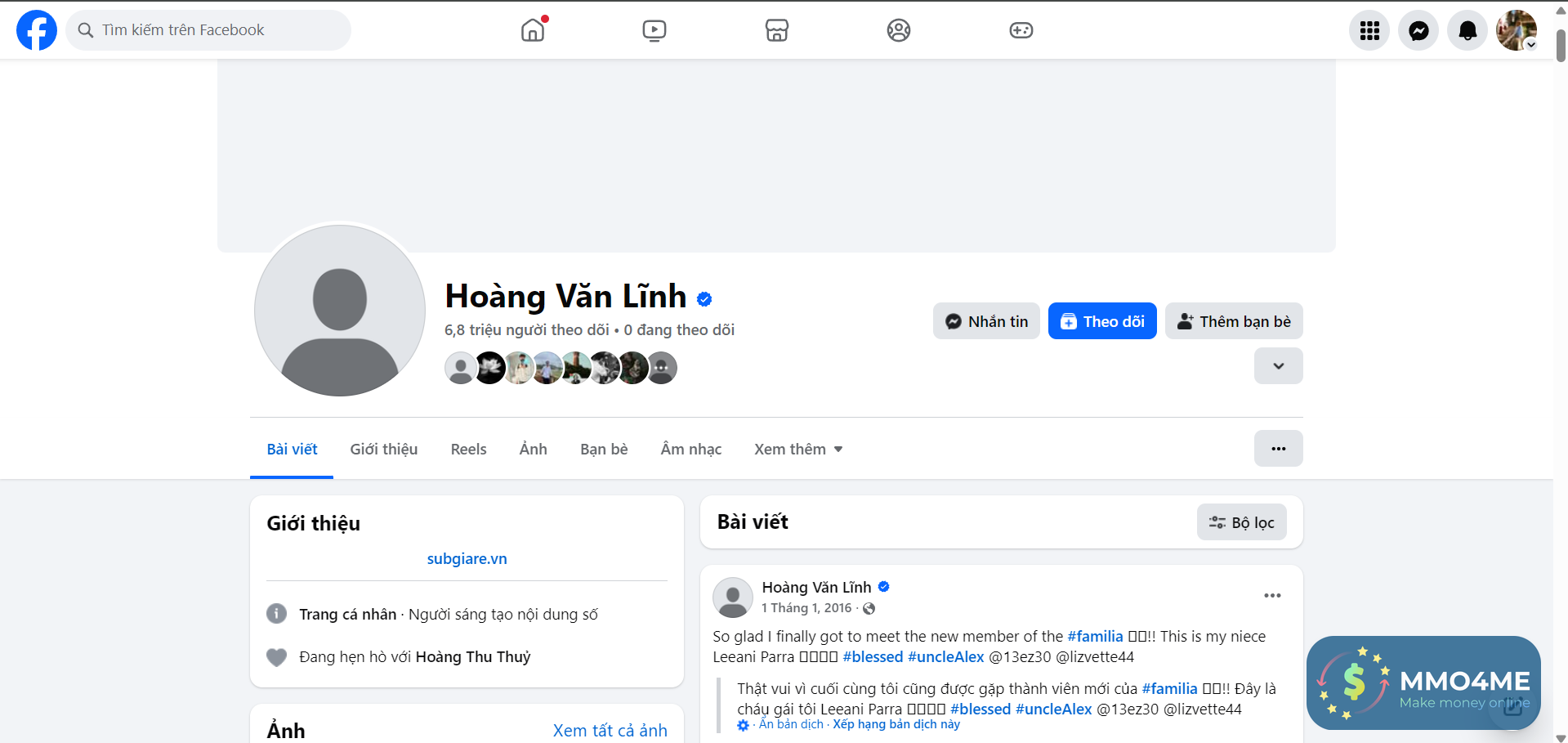Image resolution: width=1568 pixels, height=743 pixels.
Task: Open post options three-dots menu
Action: (x=1272, y=595)
